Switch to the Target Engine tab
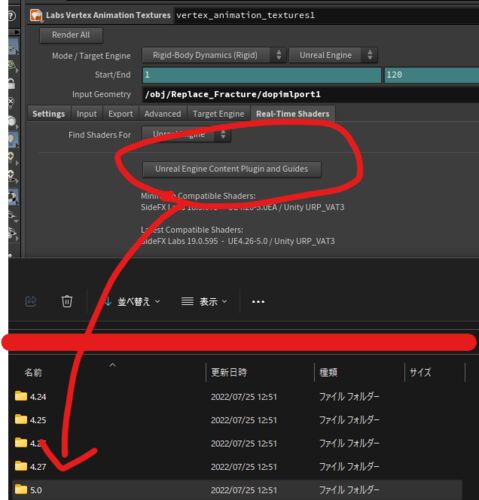Viewport: 479px width, 500px height. coord(219,114)
